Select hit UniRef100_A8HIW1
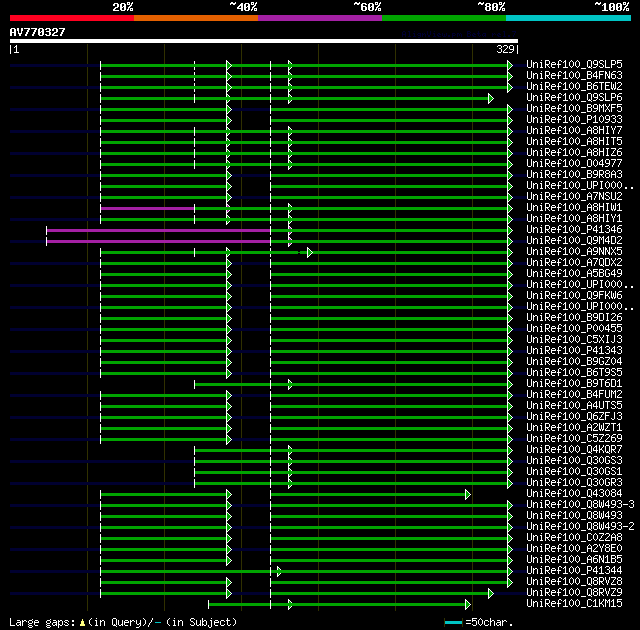 tap(574, 208)
